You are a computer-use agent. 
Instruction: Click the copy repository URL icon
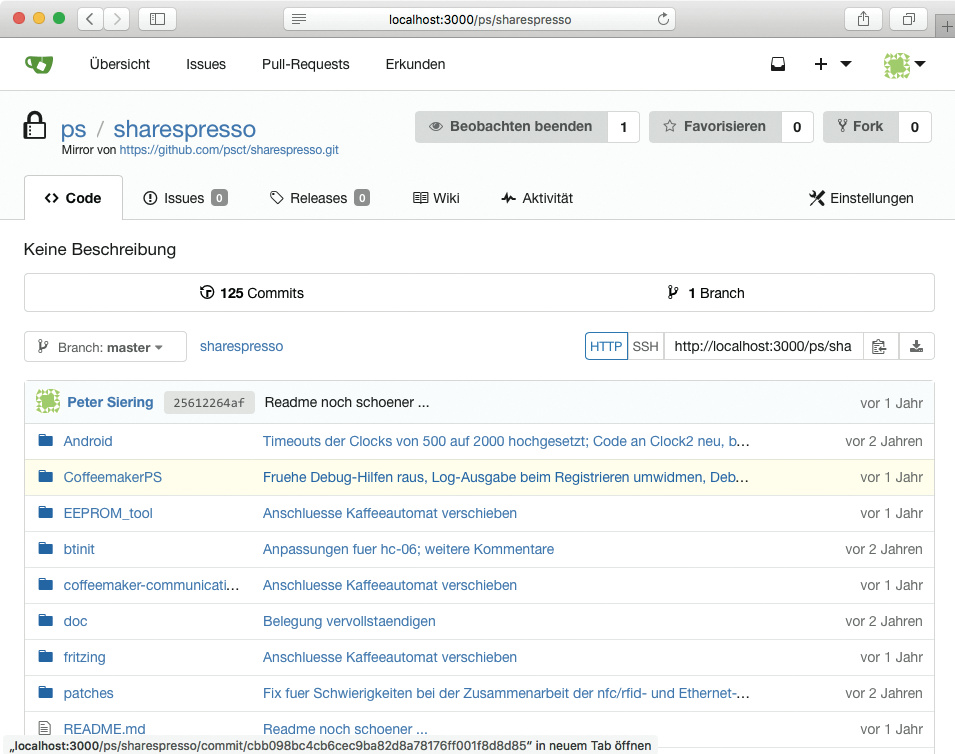tap(879, 347)
